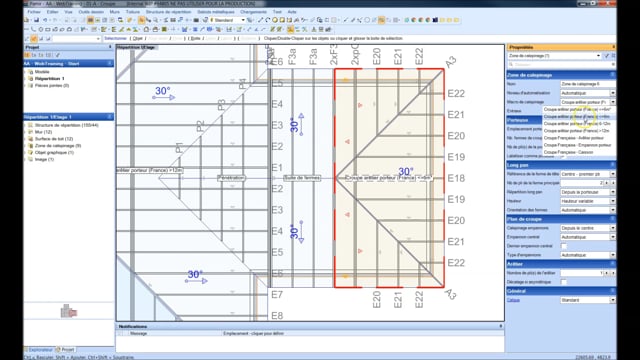Tick the Dernier empannon central checkbox
This screenshot has height=360, width=640.
(x=564, y=246)
